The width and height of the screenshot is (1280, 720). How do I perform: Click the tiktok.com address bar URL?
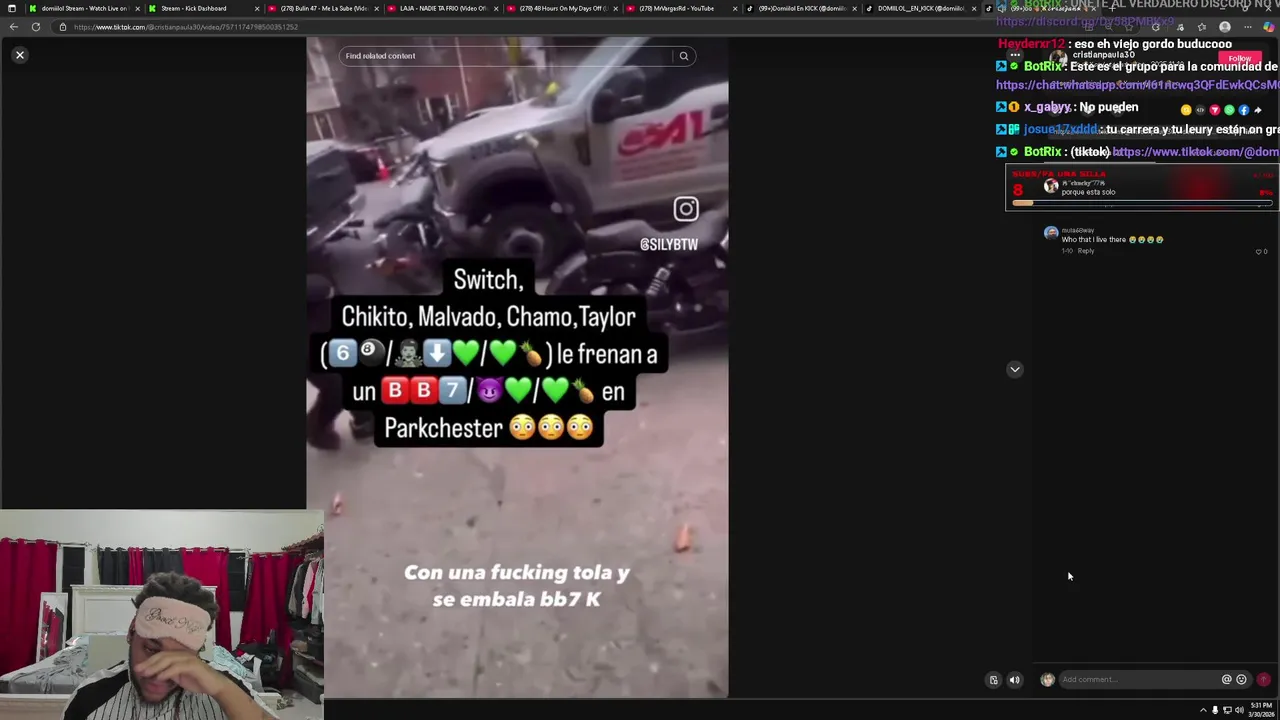point(186,27)
